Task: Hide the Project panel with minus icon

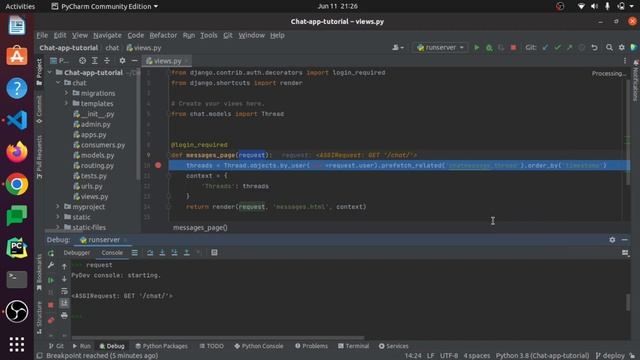Action: click(135, 61)
